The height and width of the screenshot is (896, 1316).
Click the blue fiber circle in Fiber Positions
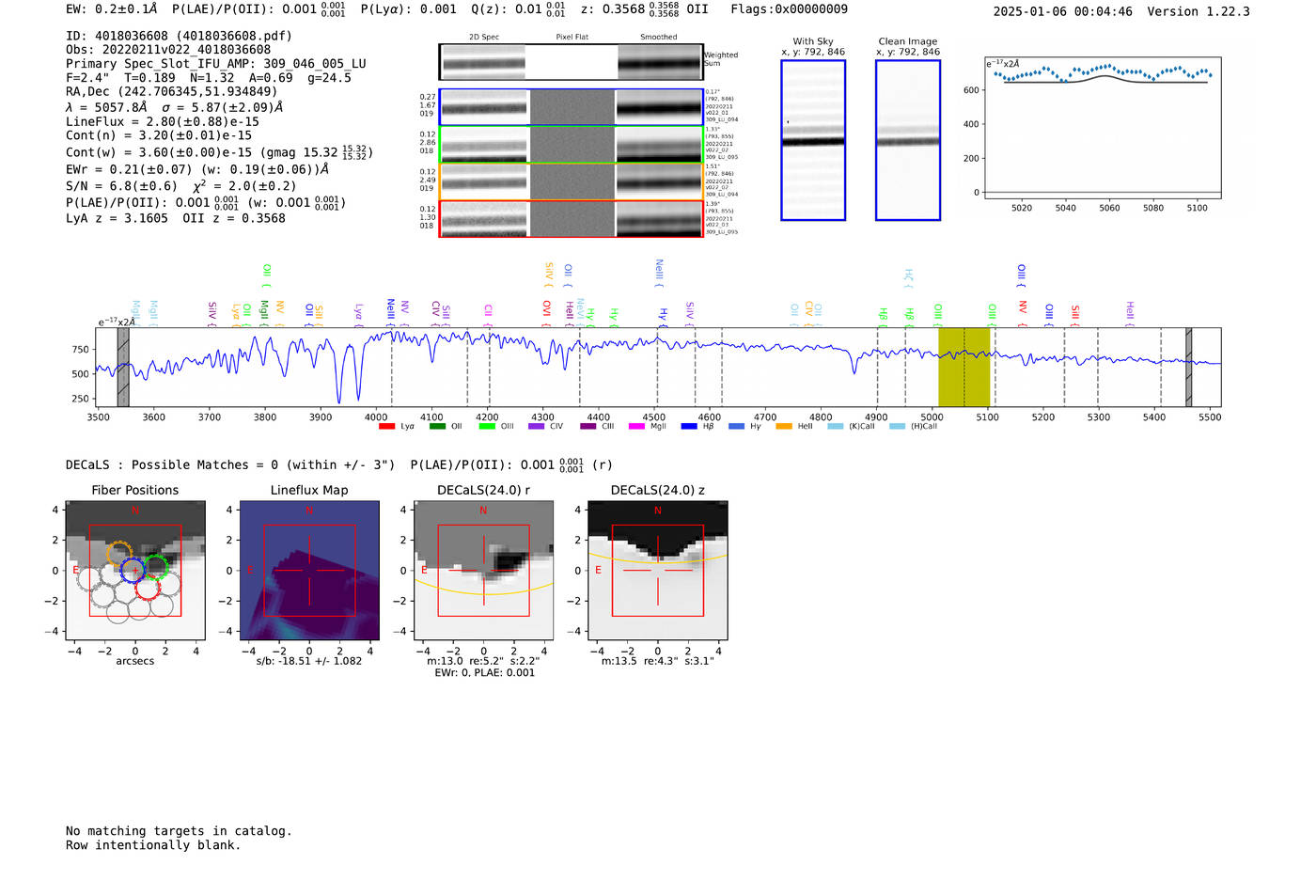pos(133,570)
